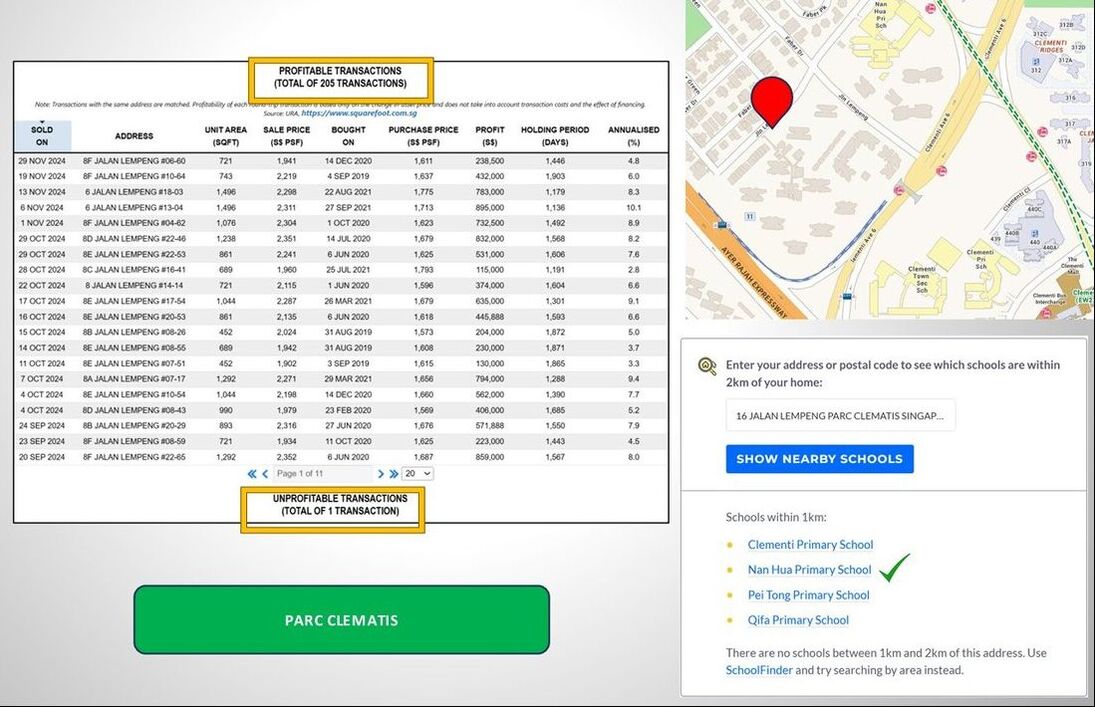Viewport: 1095px width, 707px height.
Task: Open Clementi Primary School link
Action: [810, 544]
